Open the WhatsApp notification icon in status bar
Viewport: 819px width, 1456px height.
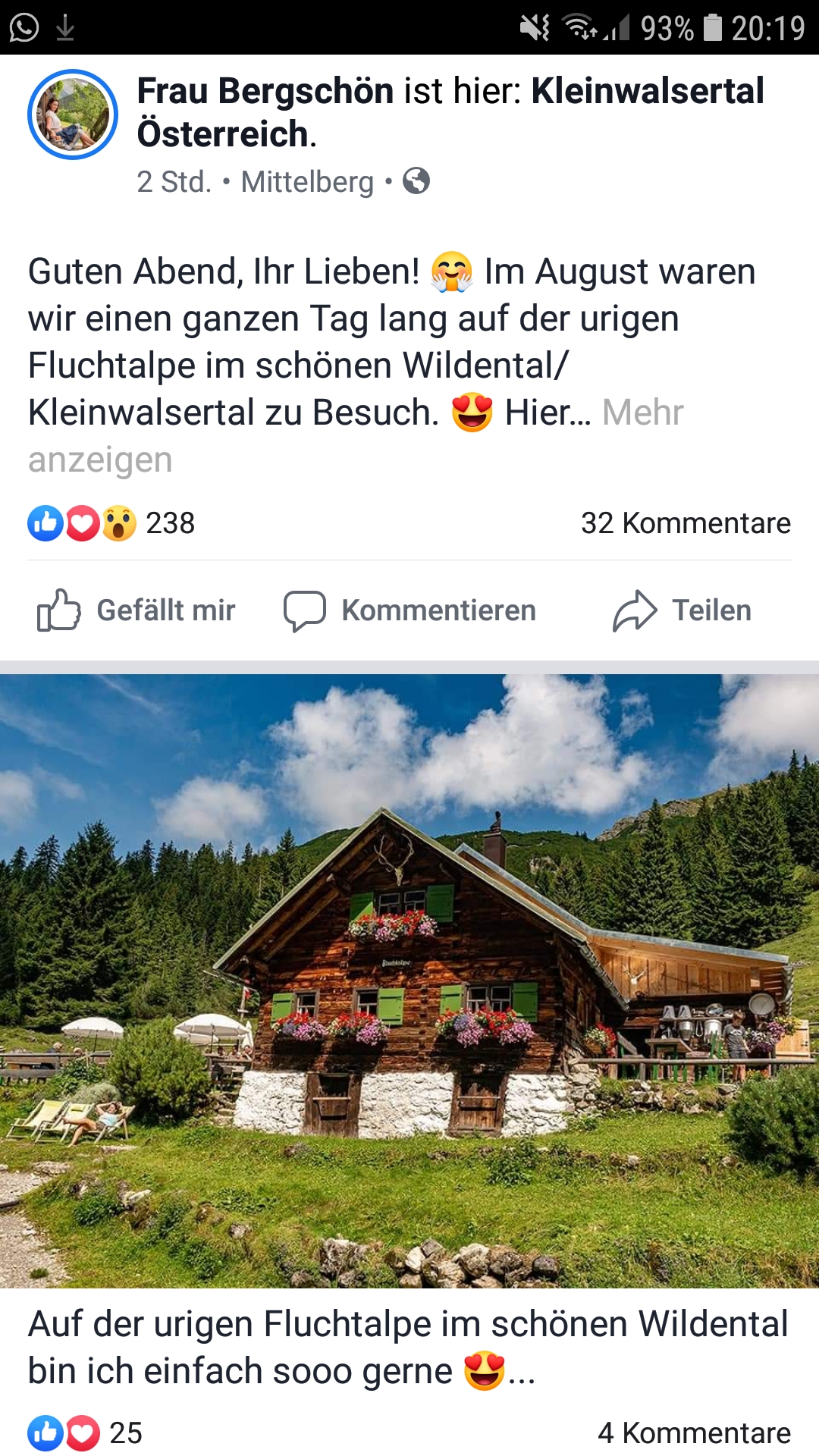[24, 28]
